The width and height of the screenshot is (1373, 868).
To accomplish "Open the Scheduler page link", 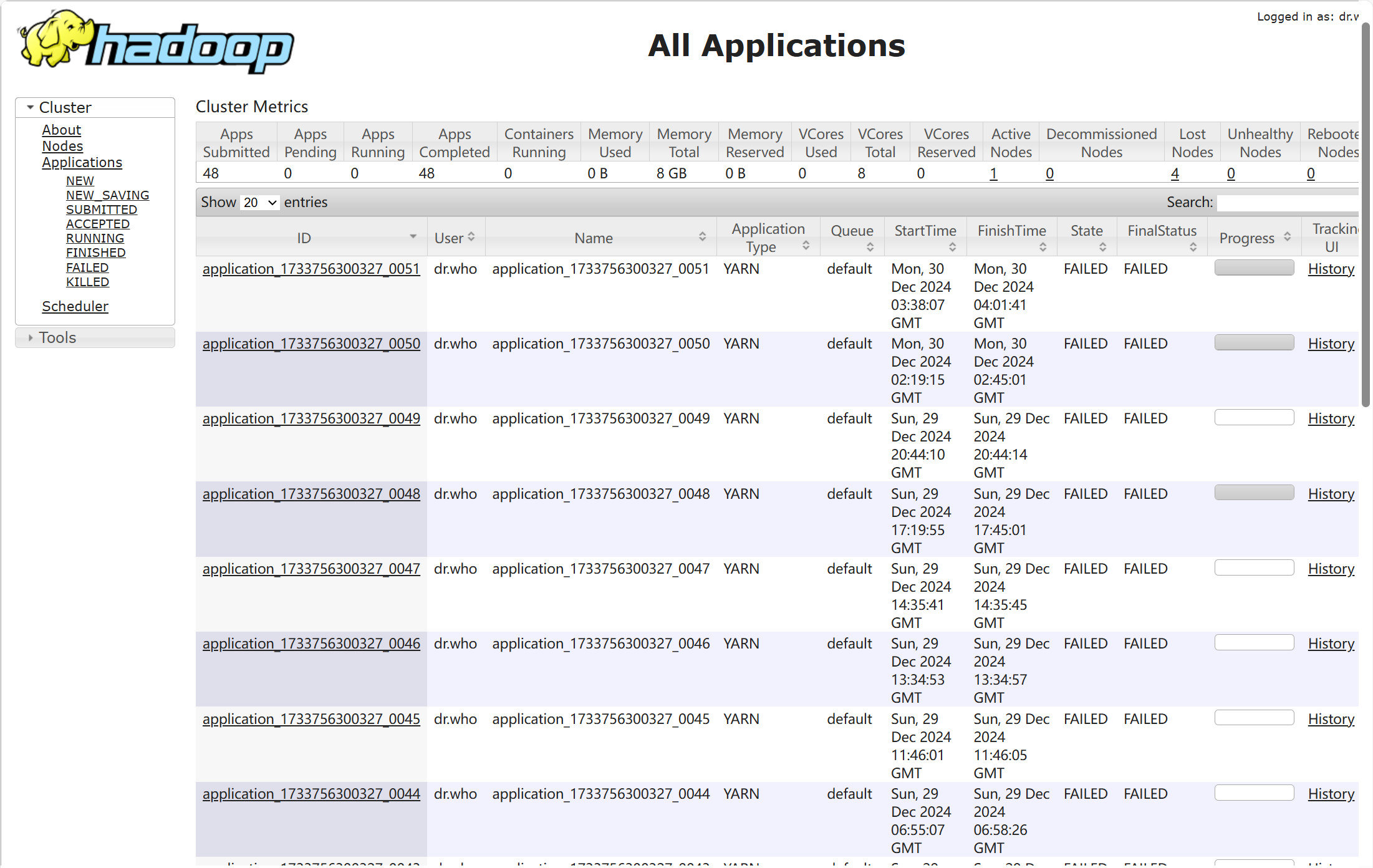I will [75, 306].
